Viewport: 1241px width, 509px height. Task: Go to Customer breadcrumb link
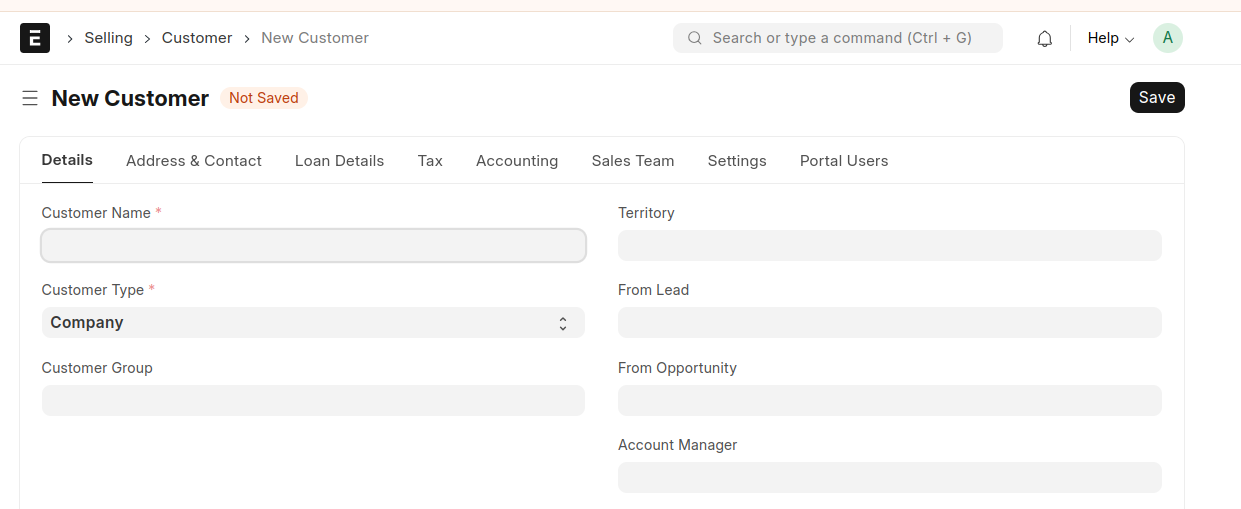pyautogui.click(x=197, y=38)
